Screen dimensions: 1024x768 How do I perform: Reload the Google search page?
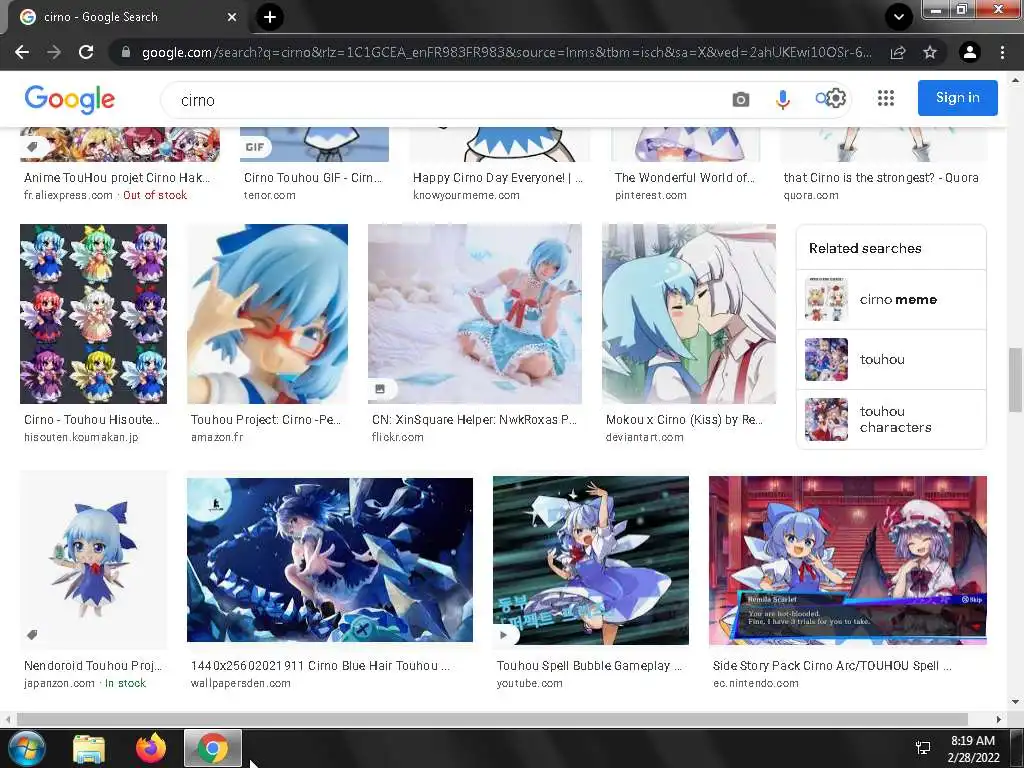coord(86,52)
